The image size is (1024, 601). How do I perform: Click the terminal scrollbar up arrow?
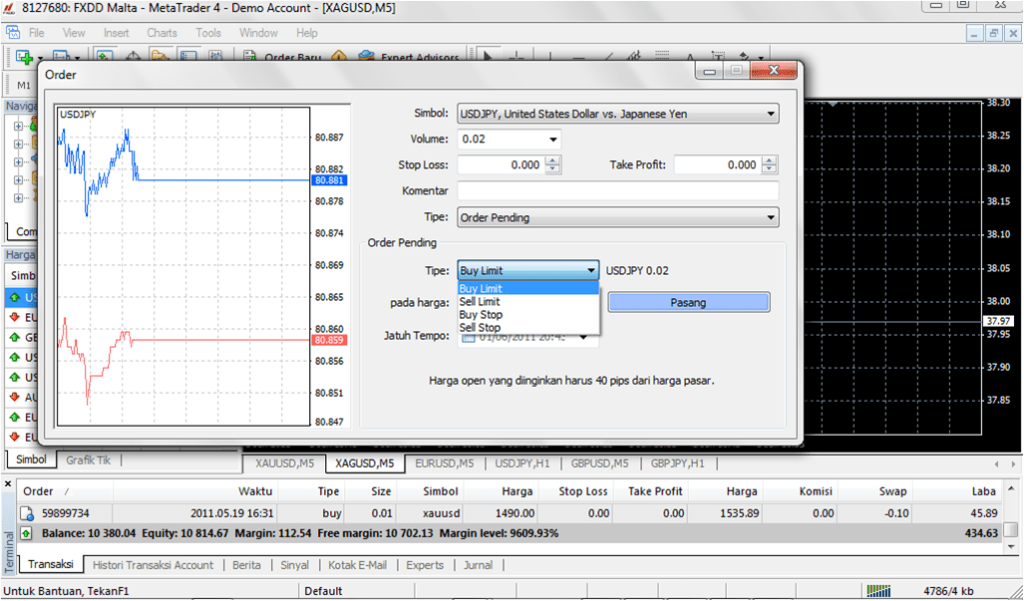pyautogui.click(x=1011, y=488)
